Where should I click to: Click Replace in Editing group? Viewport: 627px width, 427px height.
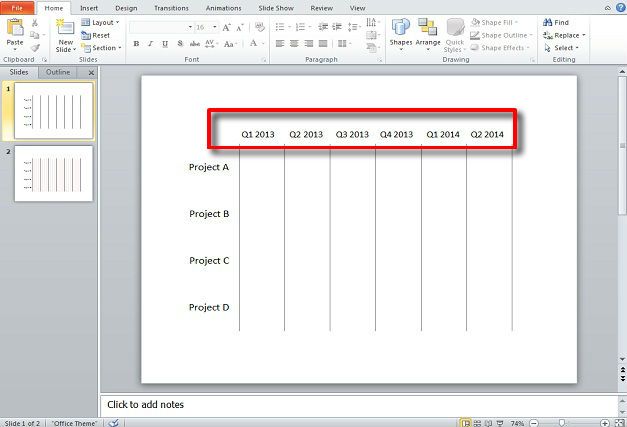[561, 35]
